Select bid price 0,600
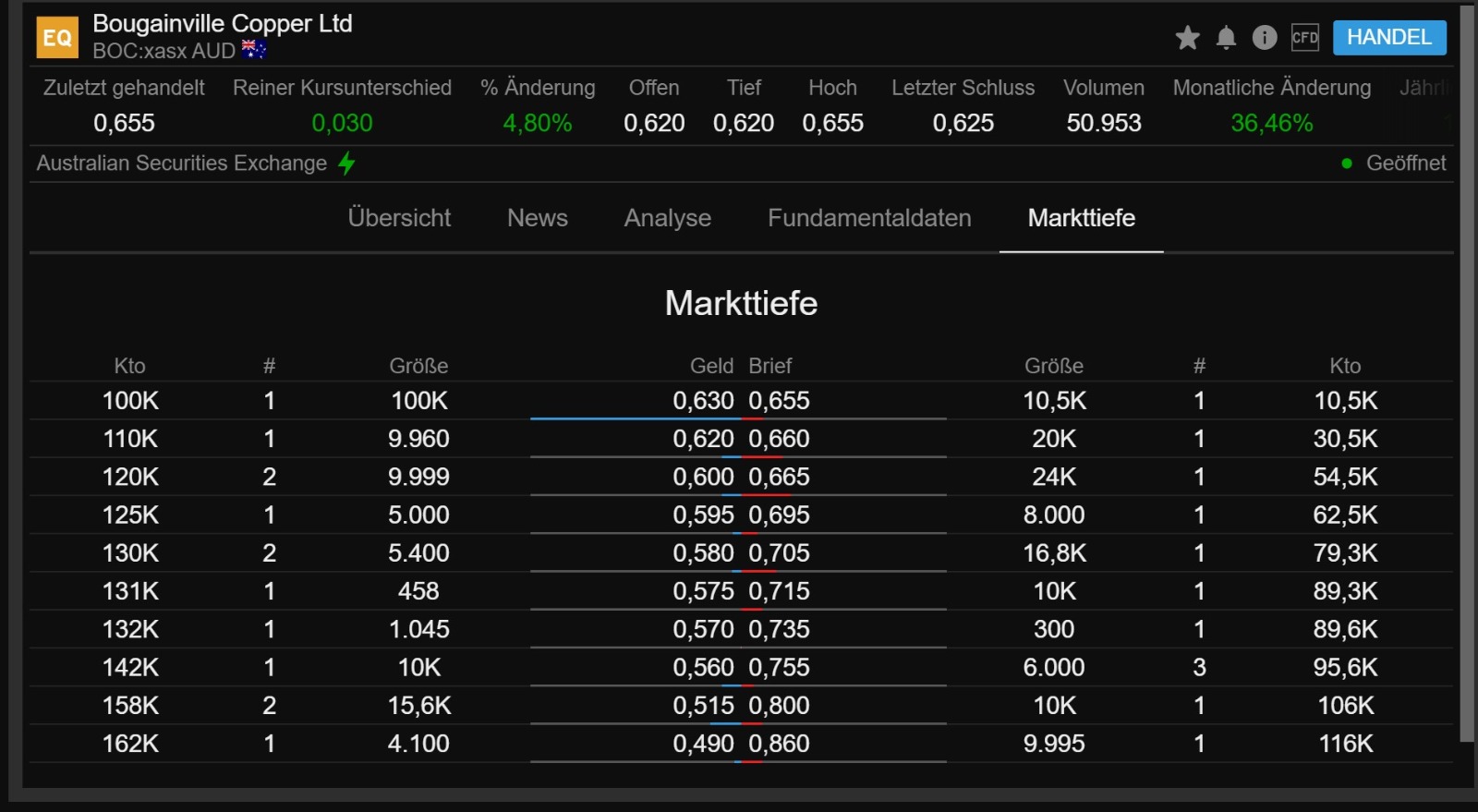 (703, 477)
